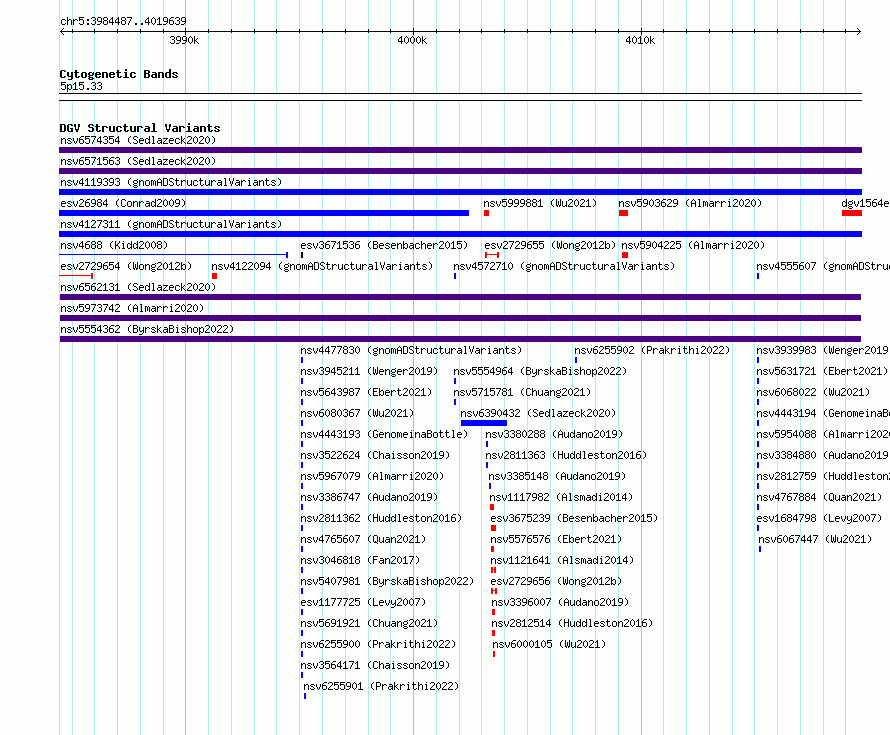This screenshot has height=735, width=890.
Task: Click nsv3386747 (Audano2019) label
Action: pos(369,497)
